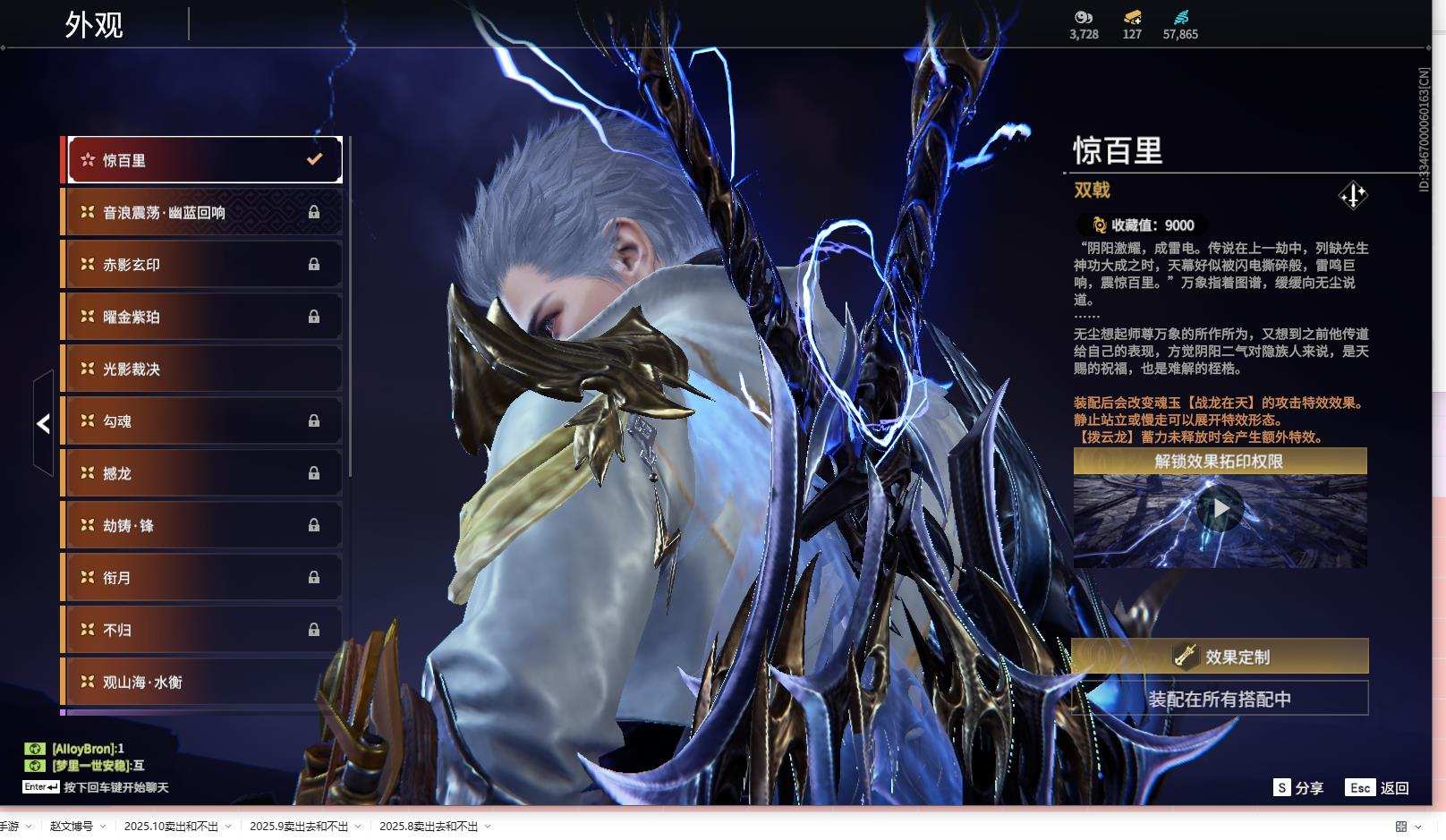
Task: Open dropdown for 2025.9卖出去和不出 sheet tab
Action: (358, 827)
